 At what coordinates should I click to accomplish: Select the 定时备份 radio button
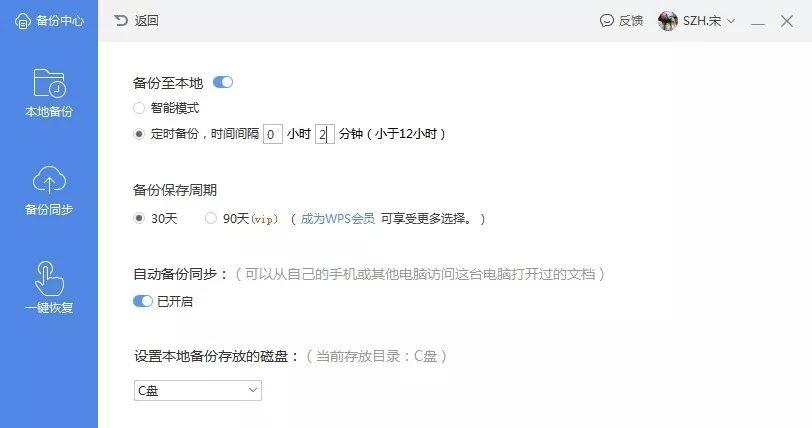click(139, 134)
